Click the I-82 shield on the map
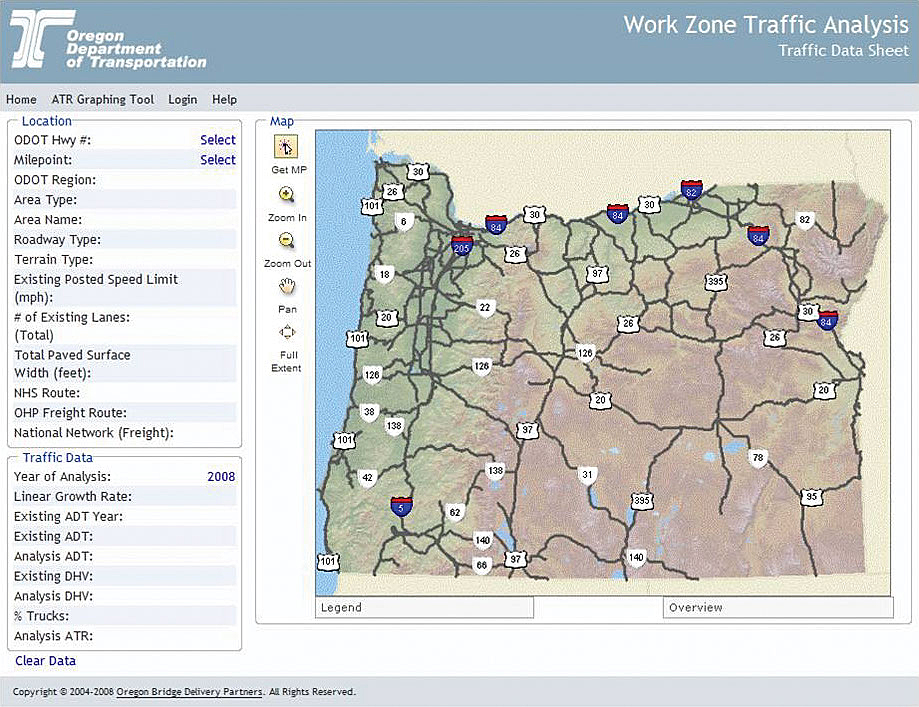 tap(691, 191)
